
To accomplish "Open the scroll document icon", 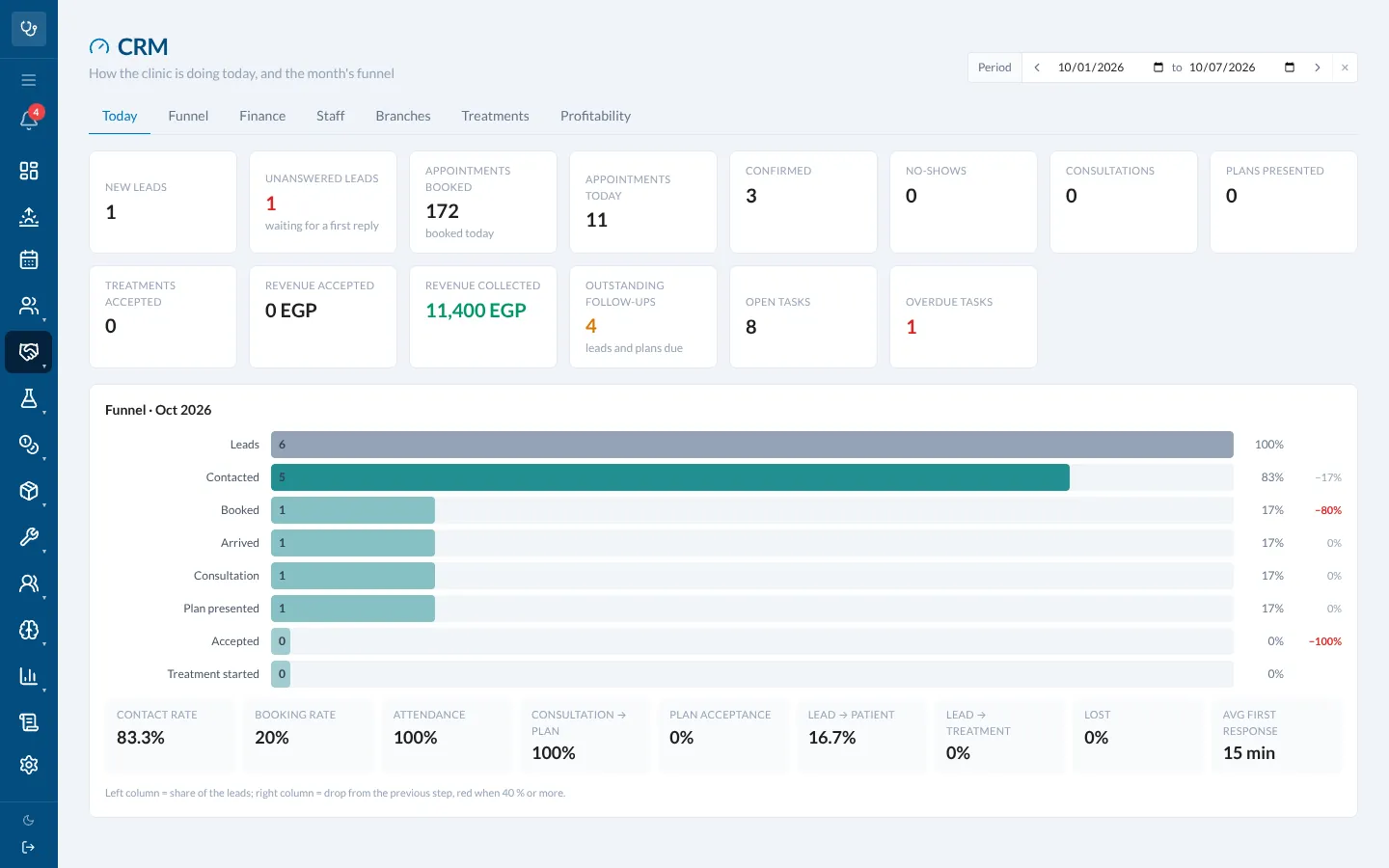I will 29,721.
